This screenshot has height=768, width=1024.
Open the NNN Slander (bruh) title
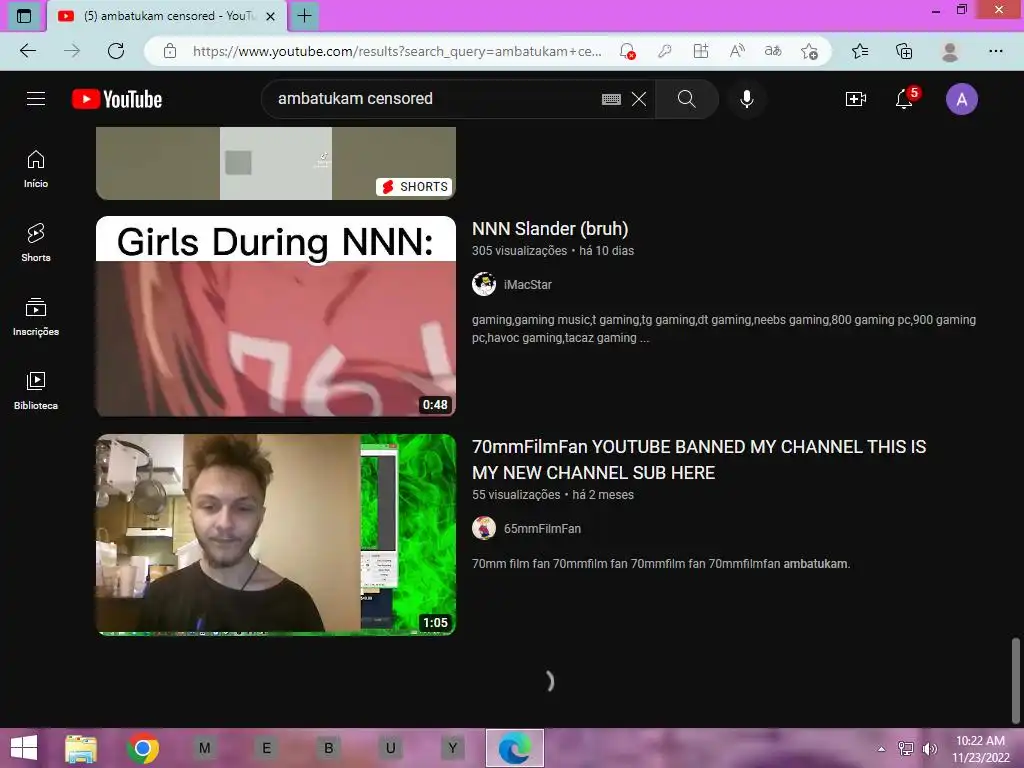click(x=550, y=229)
